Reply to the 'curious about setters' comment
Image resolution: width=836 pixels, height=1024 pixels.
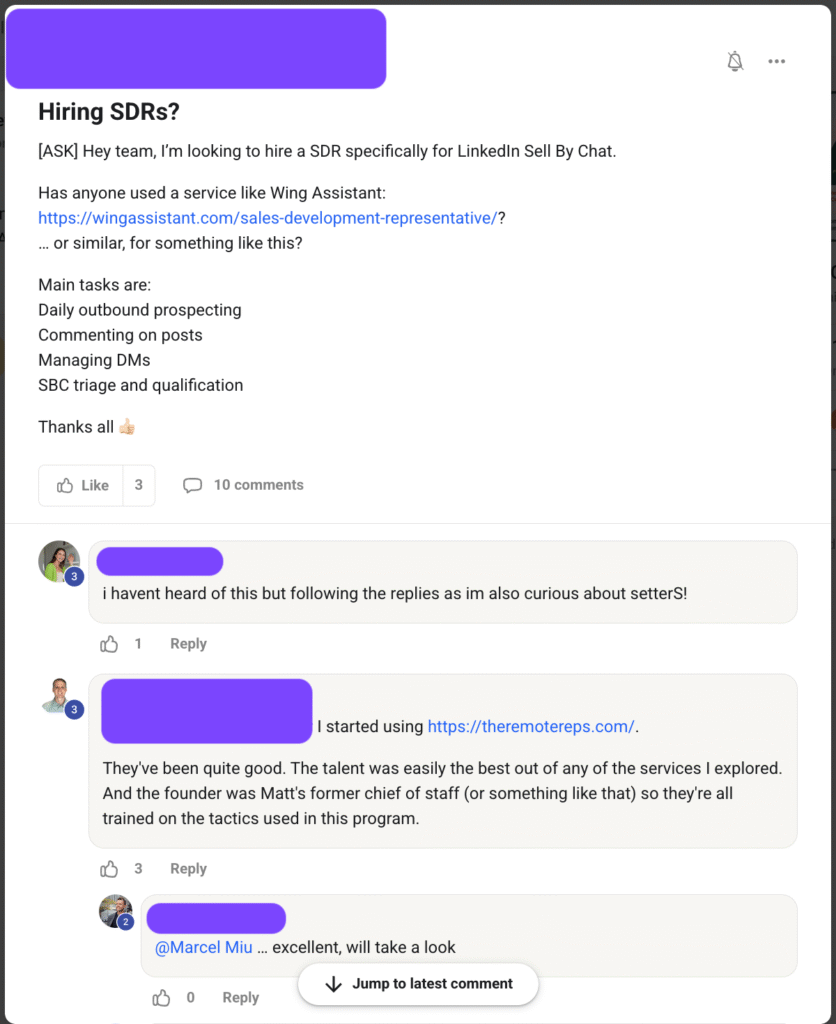pyautogui.click(x=188, y=644)
